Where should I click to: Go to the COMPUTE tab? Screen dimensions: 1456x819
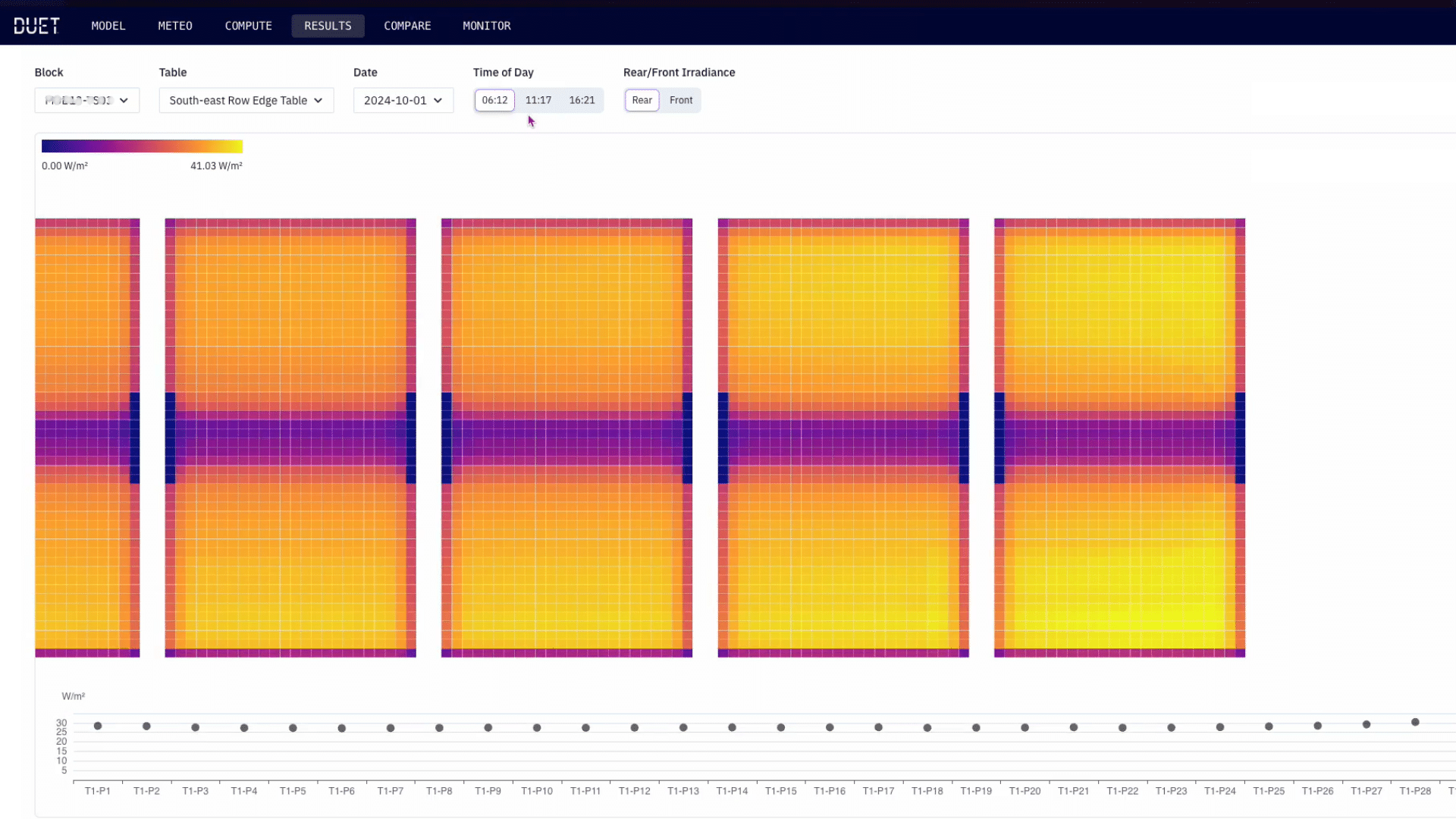(248, 26)
